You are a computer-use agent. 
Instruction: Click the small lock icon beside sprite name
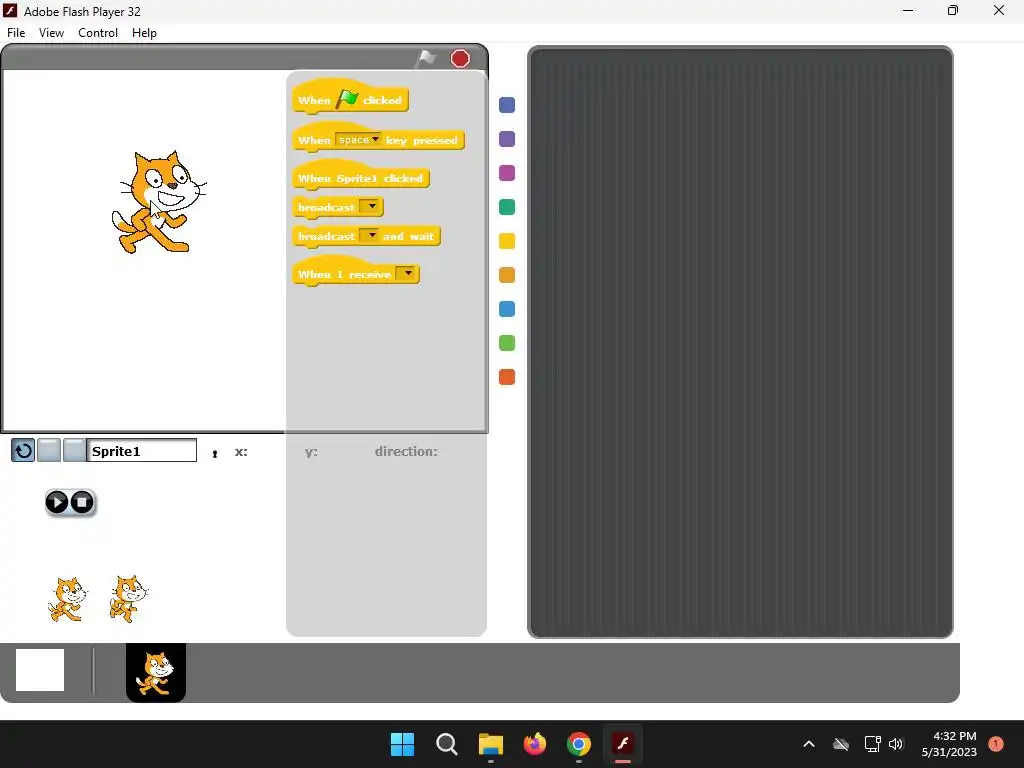click(215, 453)
